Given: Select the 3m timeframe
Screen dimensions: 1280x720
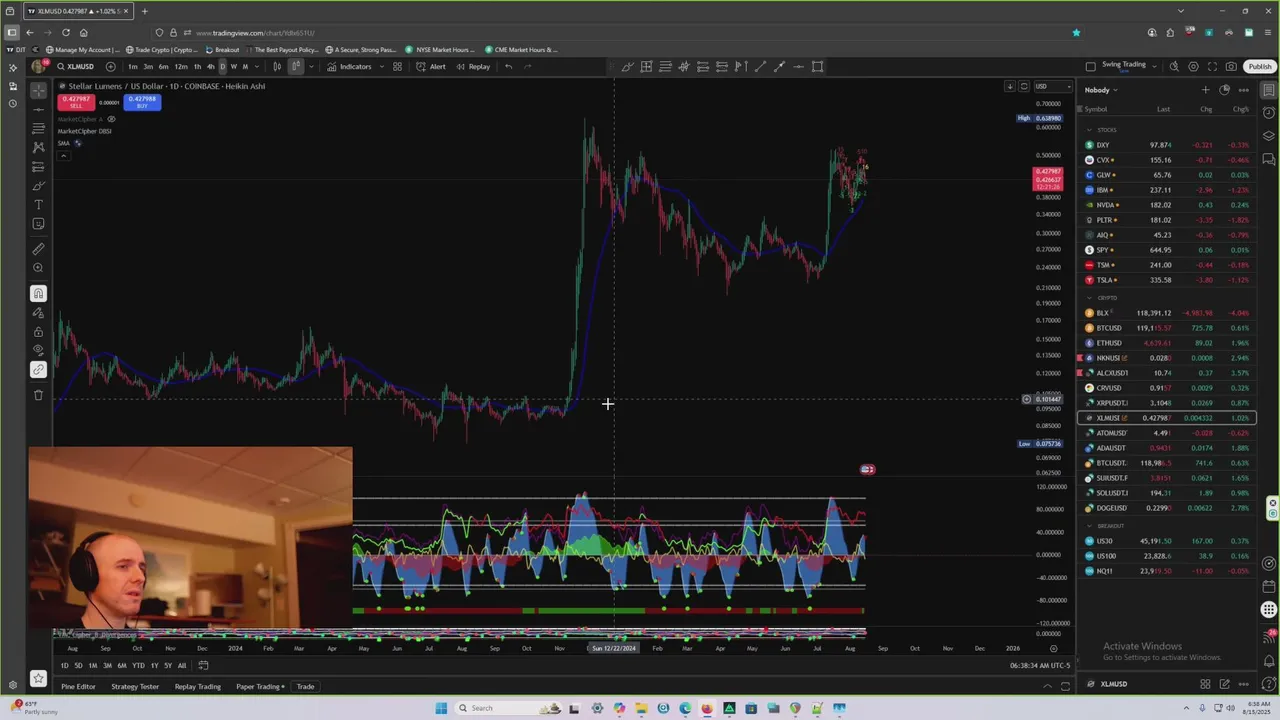Looking at the screenshot, I should [x=148, y=67].
